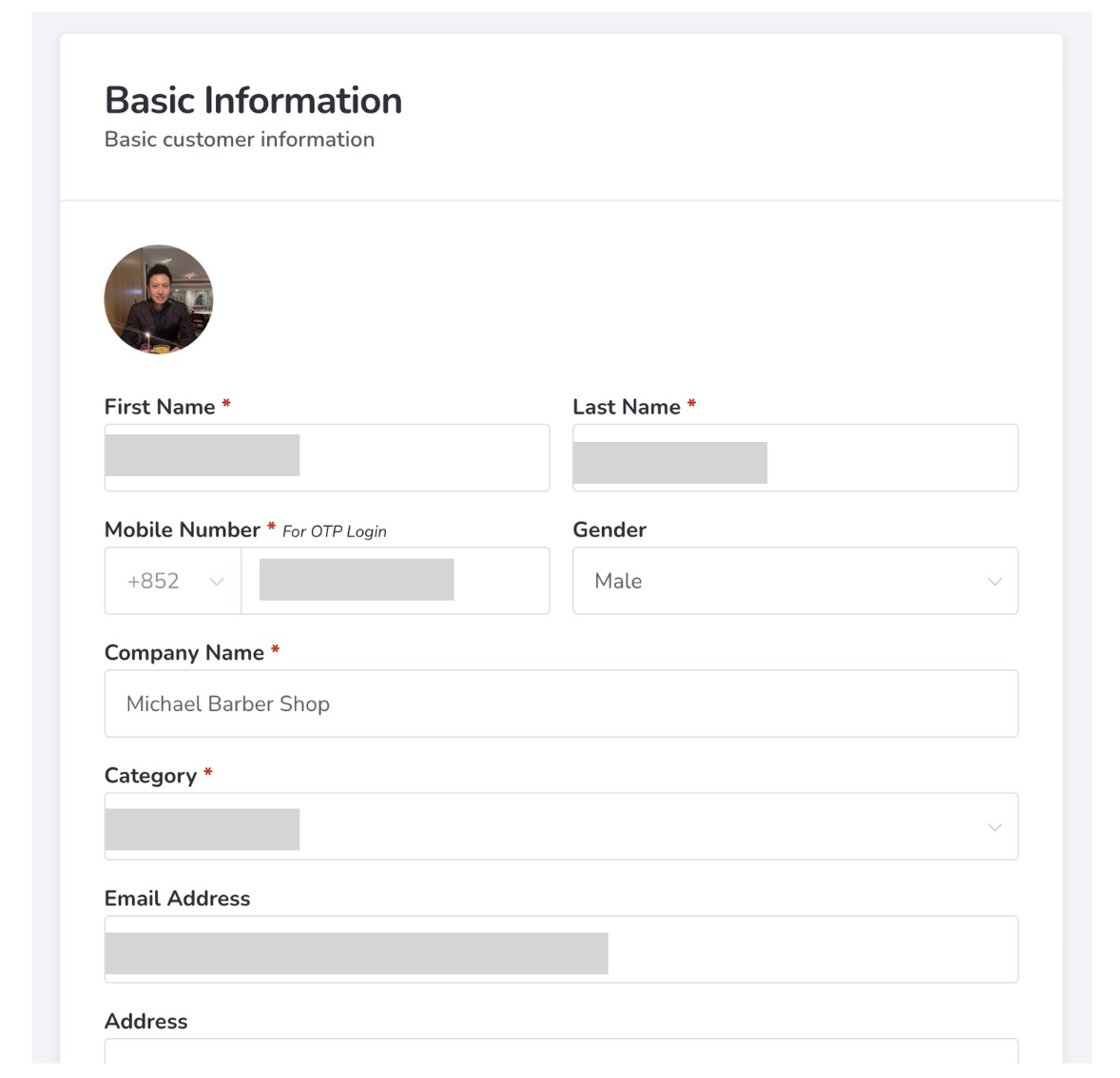
Task: Expand the Category chevron arrow
Action: tap(994, 827)
